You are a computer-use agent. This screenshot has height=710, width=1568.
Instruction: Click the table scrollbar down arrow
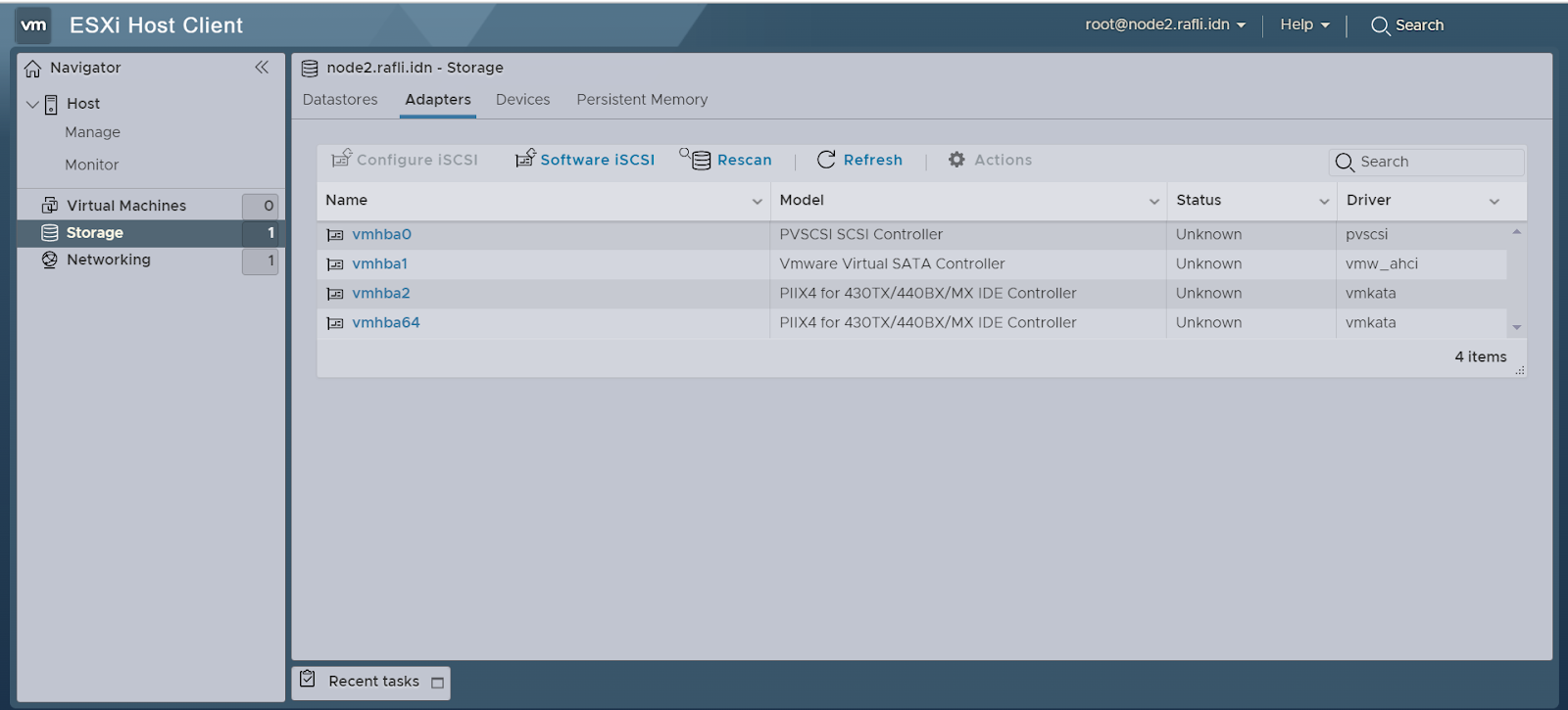tap(1516, 327)
